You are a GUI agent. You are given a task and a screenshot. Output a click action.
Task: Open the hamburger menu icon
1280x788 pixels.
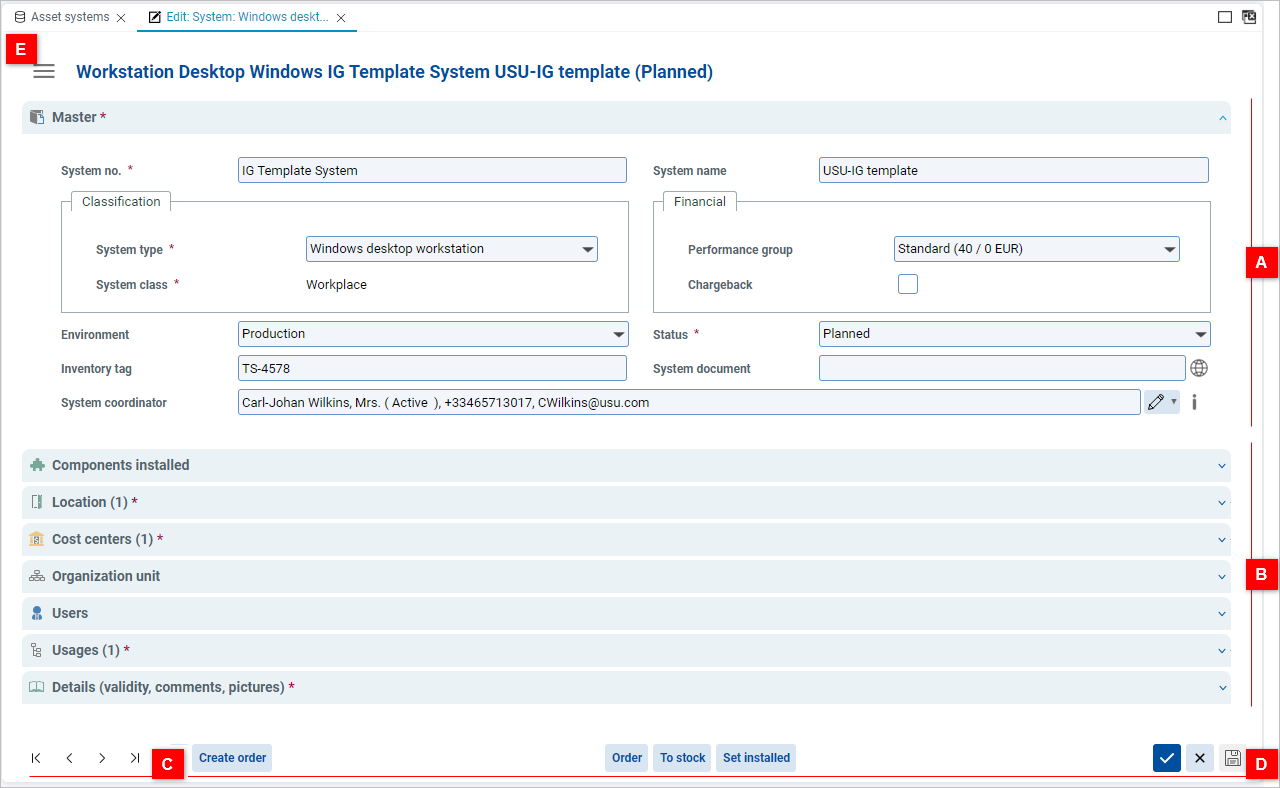point(44,72)
